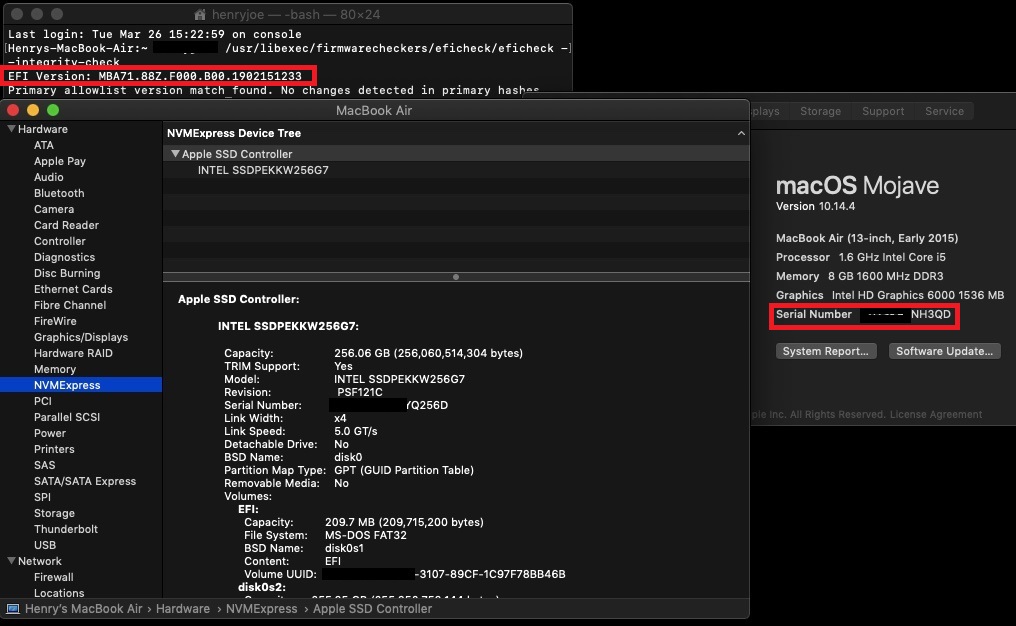1016x626 pixels.
Task: Click Henry's MacBook Air in path bar
Action: pos(83,609)
